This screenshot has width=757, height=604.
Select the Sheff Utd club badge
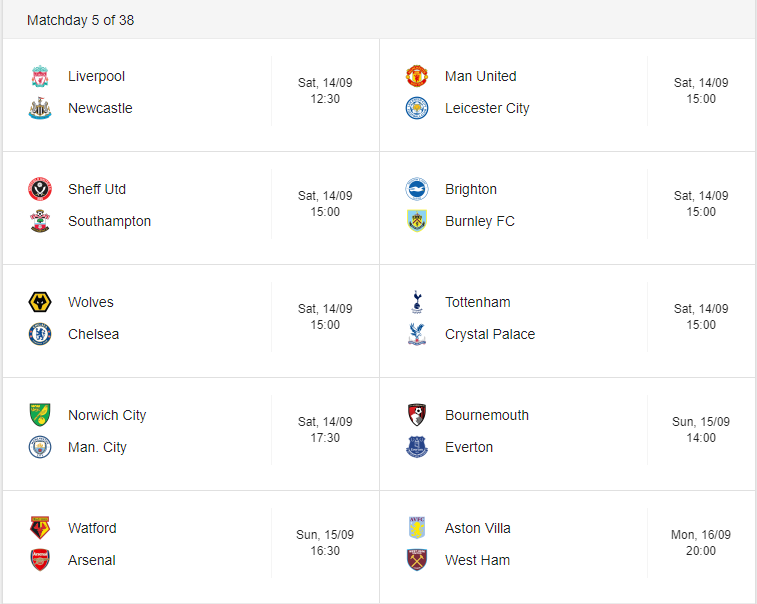(40, 189)
